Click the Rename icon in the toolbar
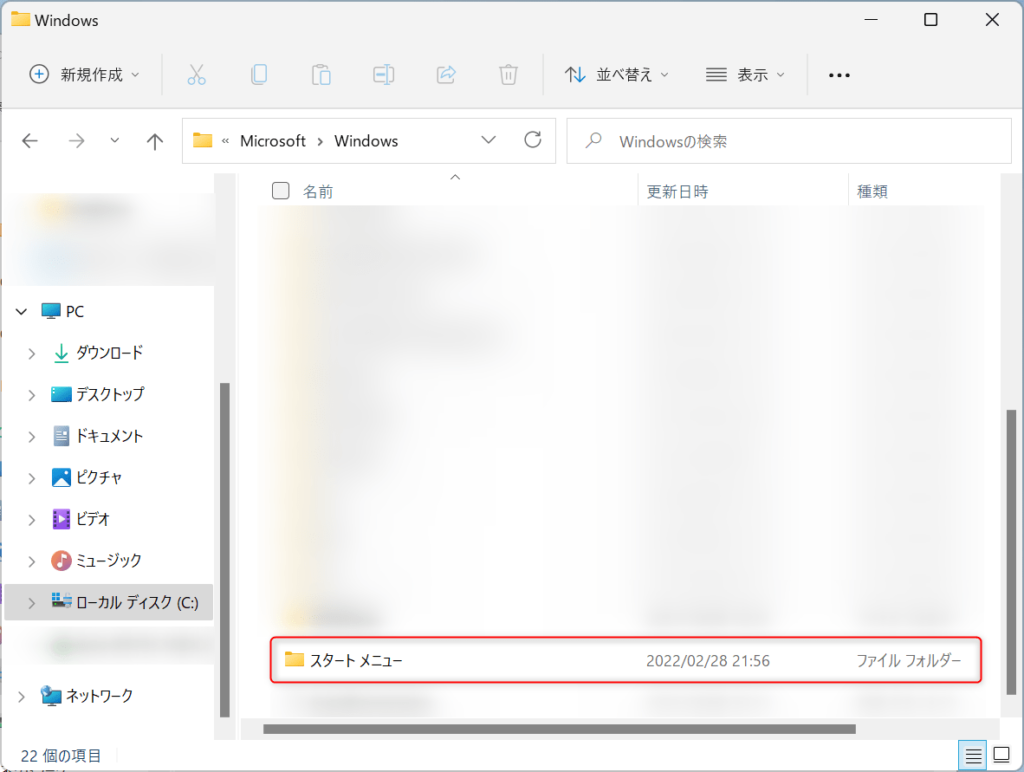The width and height of the screenshot is (1024, 772). pos(383,74)
